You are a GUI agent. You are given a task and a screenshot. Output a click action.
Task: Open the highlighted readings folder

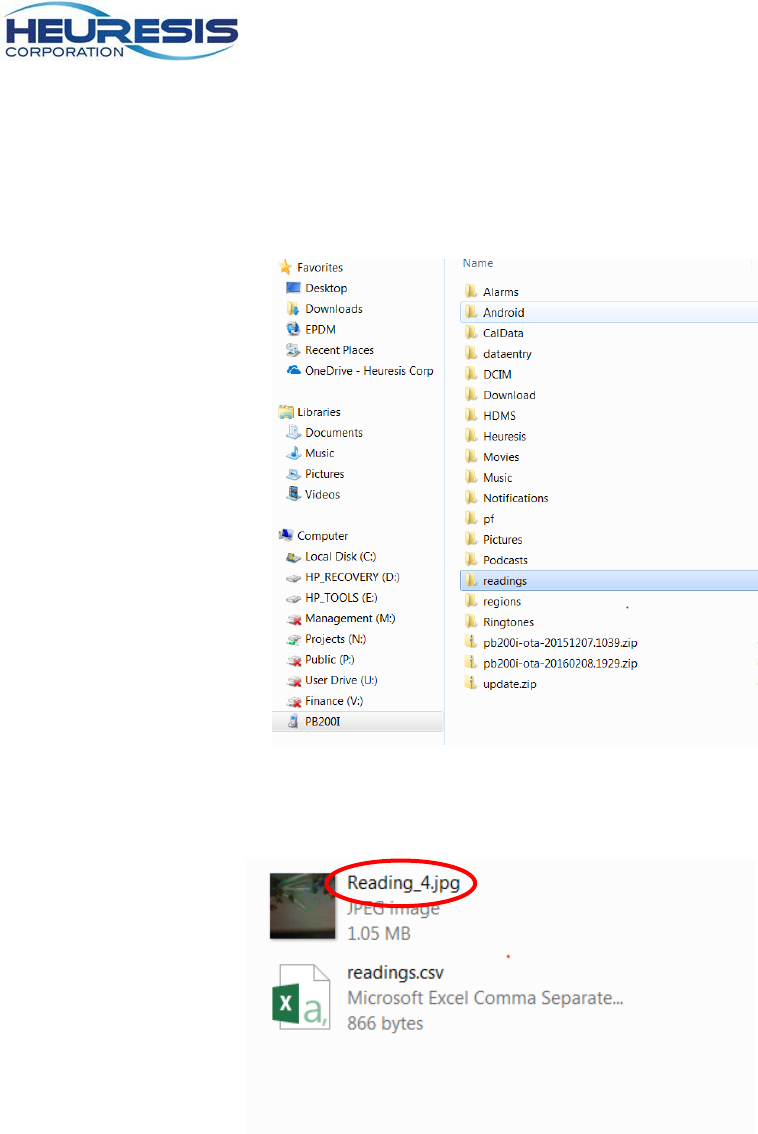[608, 581]
